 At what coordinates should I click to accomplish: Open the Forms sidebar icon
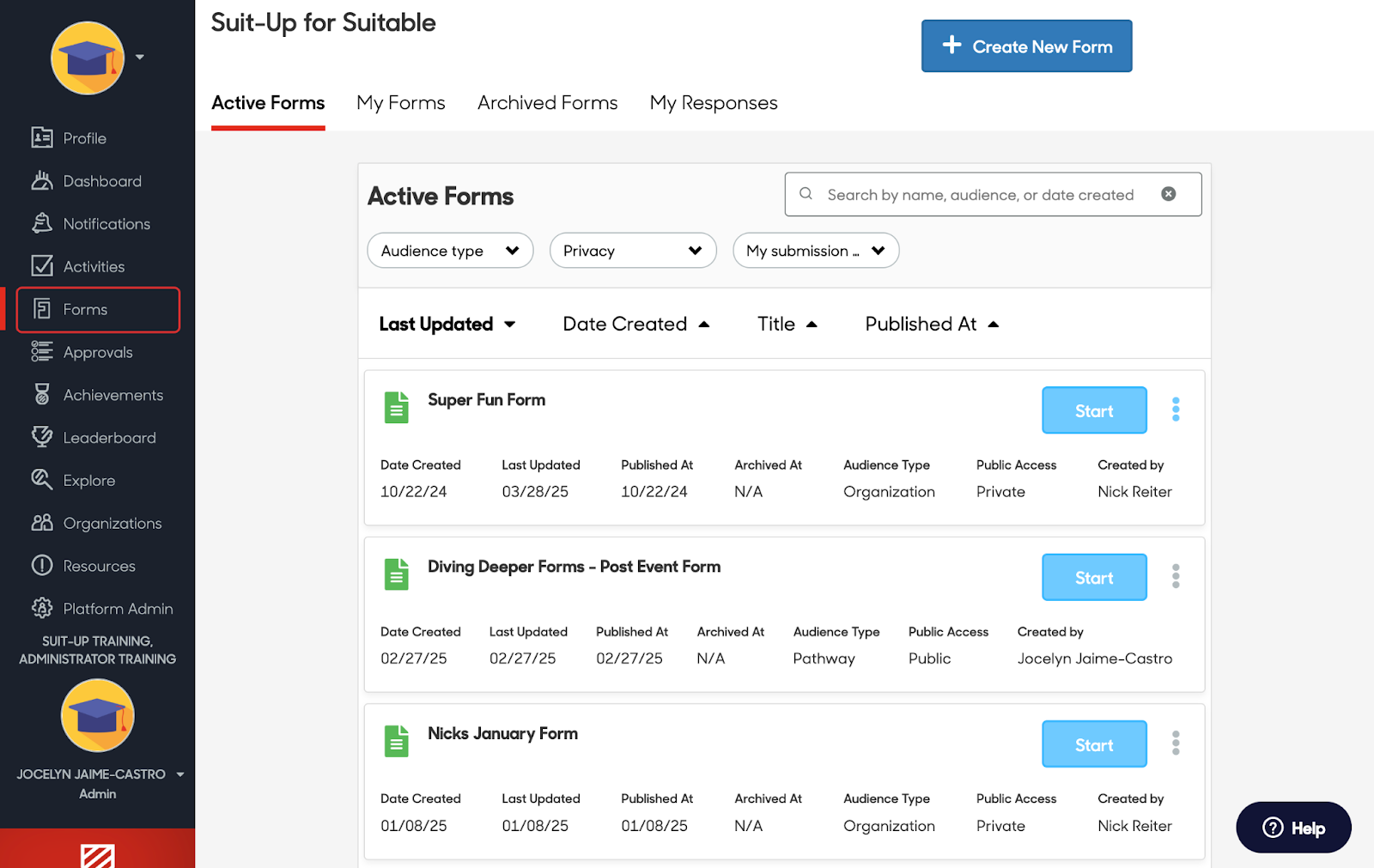[x=42, y=309]
